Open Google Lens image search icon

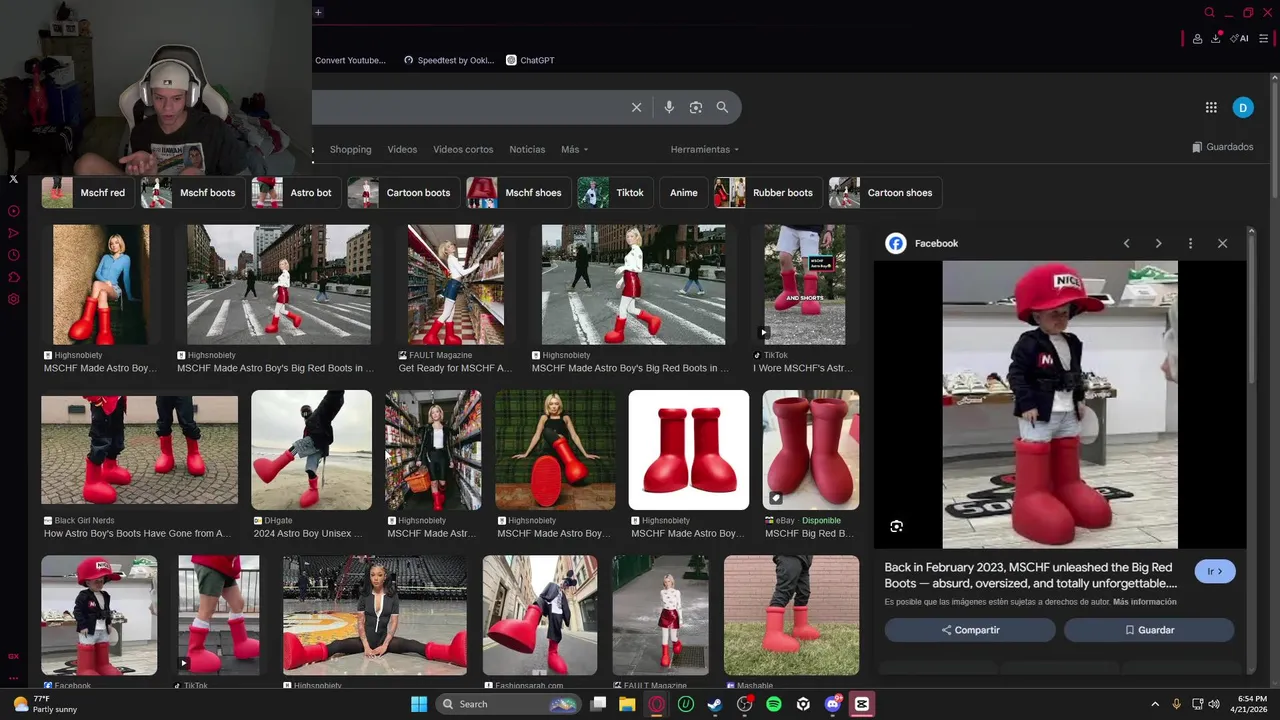tap(696, 107)
